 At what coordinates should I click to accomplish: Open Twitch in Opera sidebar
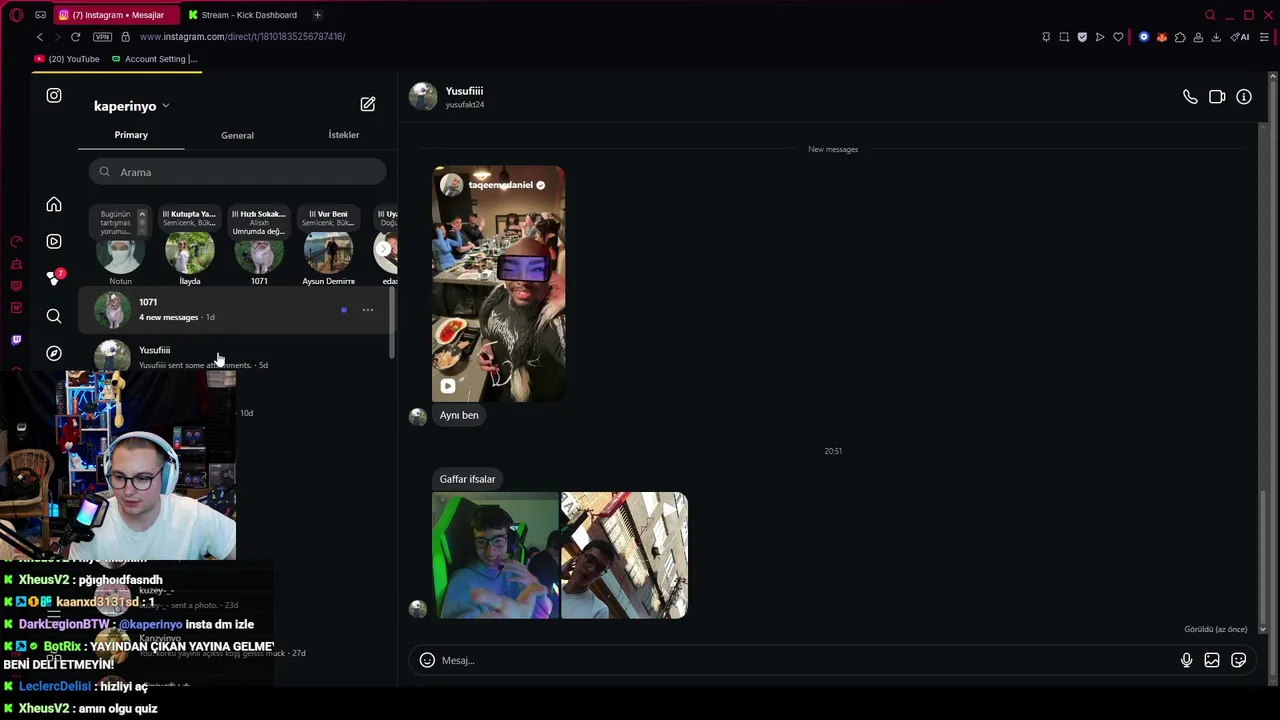[16, 340]
